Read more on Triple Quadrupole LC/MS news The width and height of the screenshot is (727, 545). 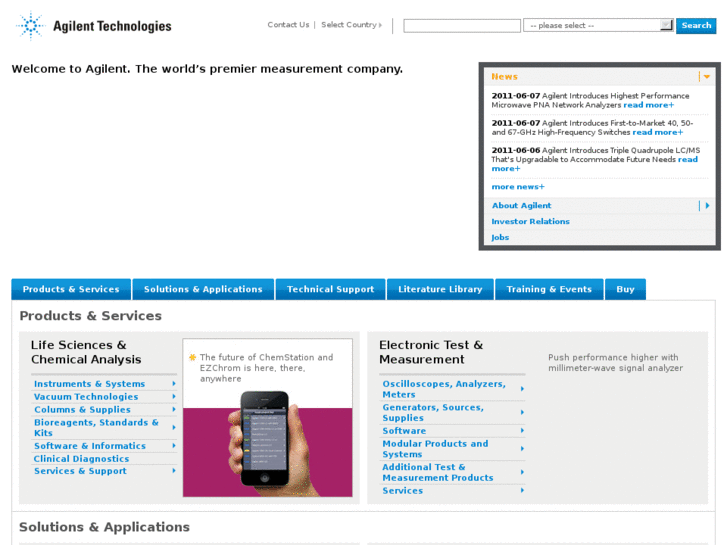tap(688, 160)
